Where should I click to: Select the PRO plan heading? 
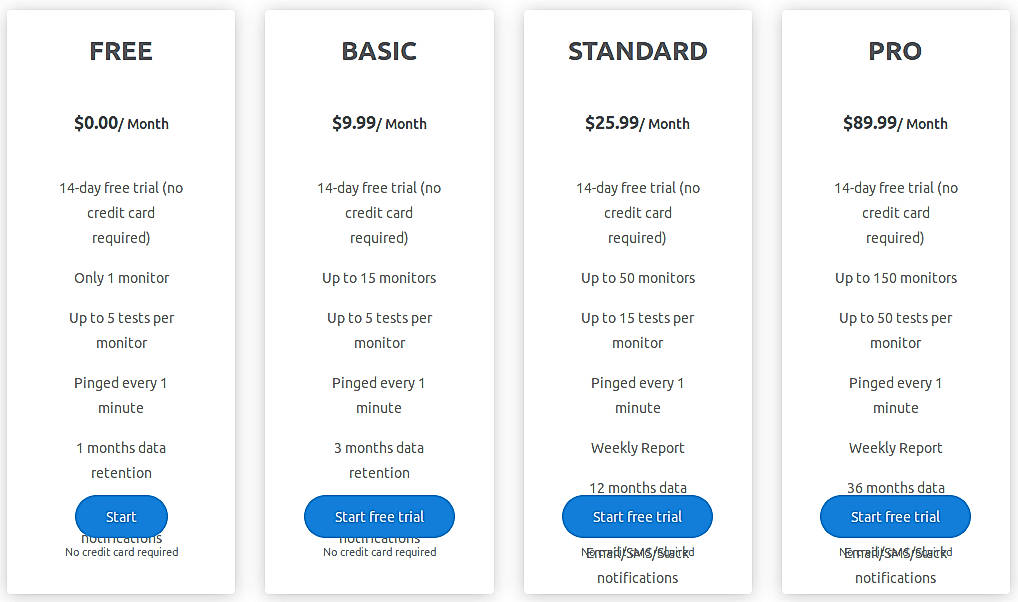(895, 51)
